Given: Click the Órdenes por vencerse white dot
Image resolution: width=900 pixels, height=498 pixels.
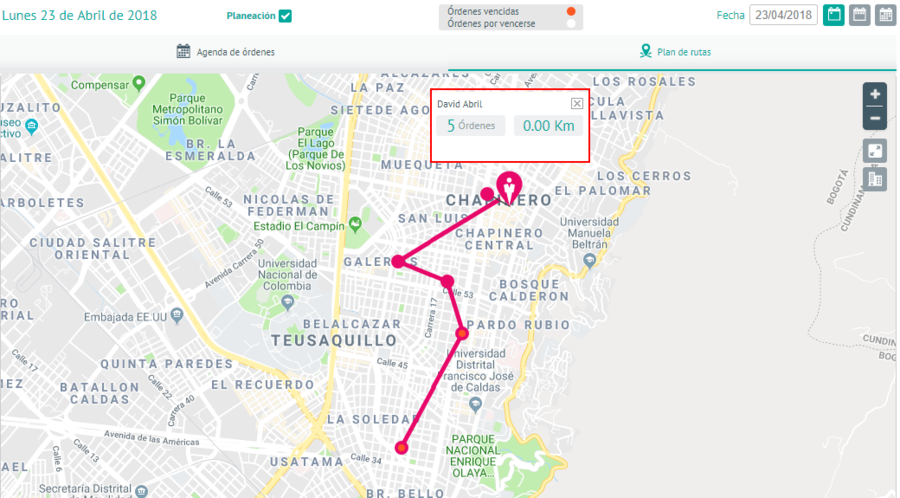Looking at the screenshot, I should pyautogui.click(x=571, y=24).
